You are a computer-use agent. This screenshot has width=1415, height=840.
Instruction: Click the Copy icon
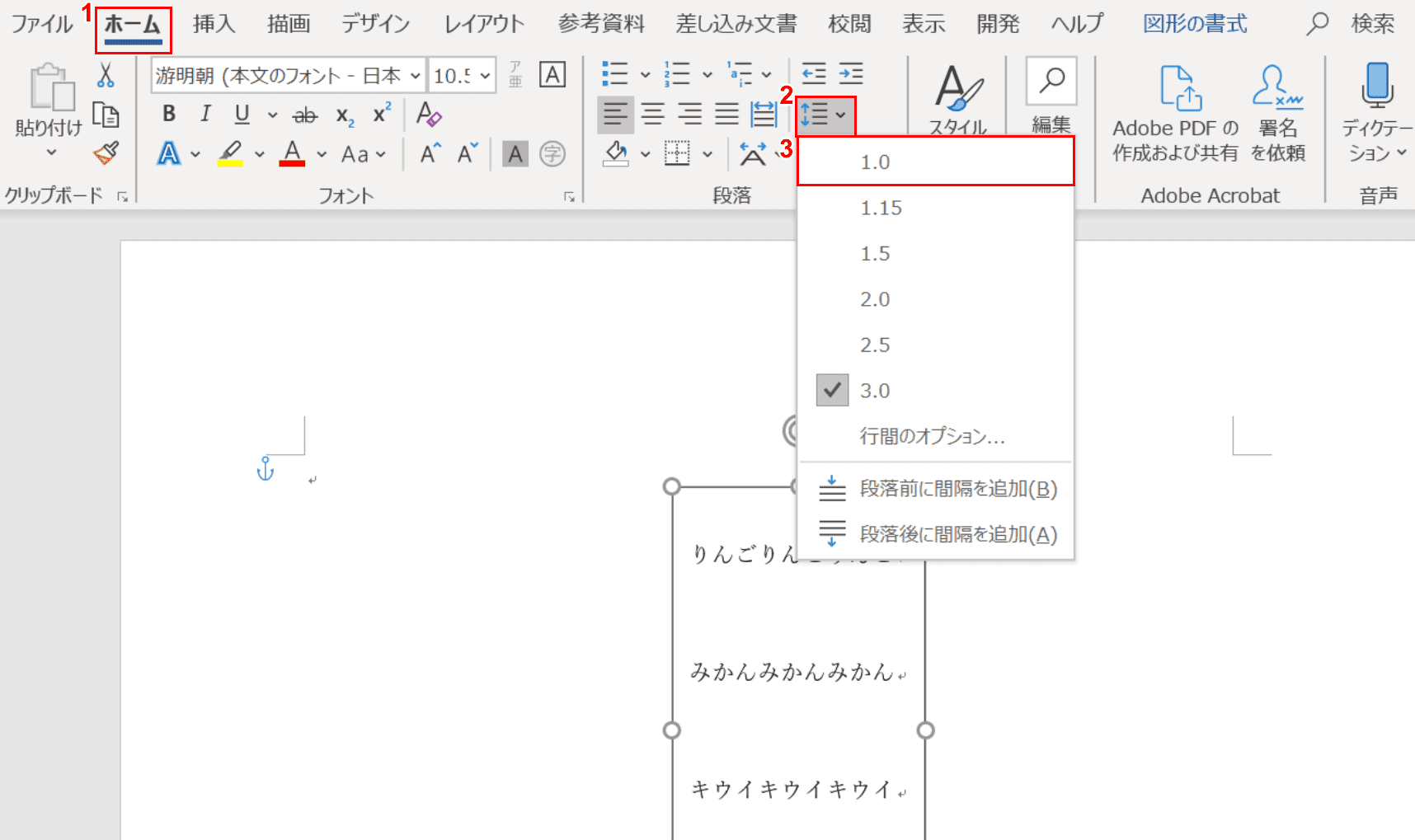click(x=106, y=114)
